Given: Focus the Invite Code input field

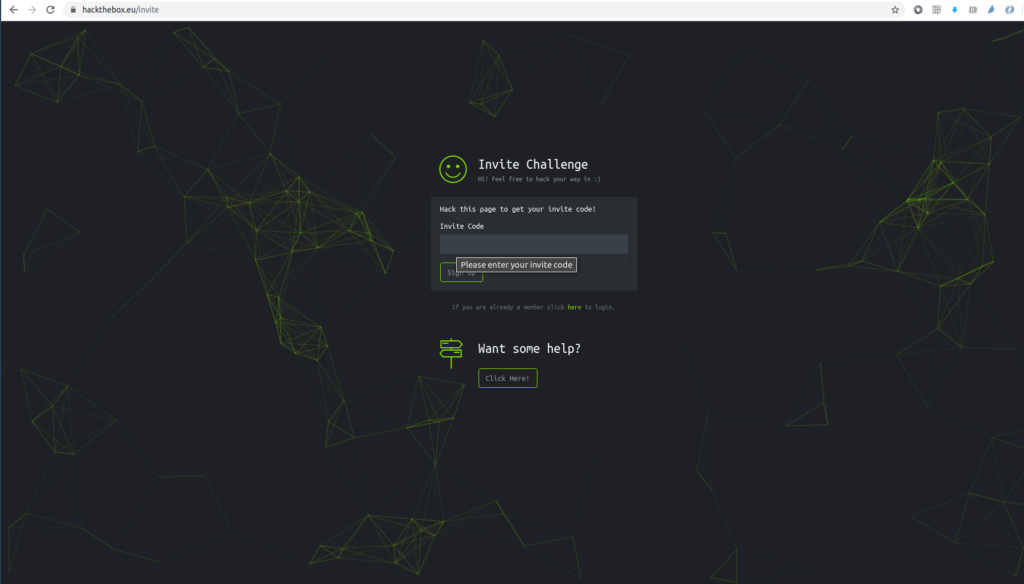Looking at the screenshot, I should [x=534, y=244].
